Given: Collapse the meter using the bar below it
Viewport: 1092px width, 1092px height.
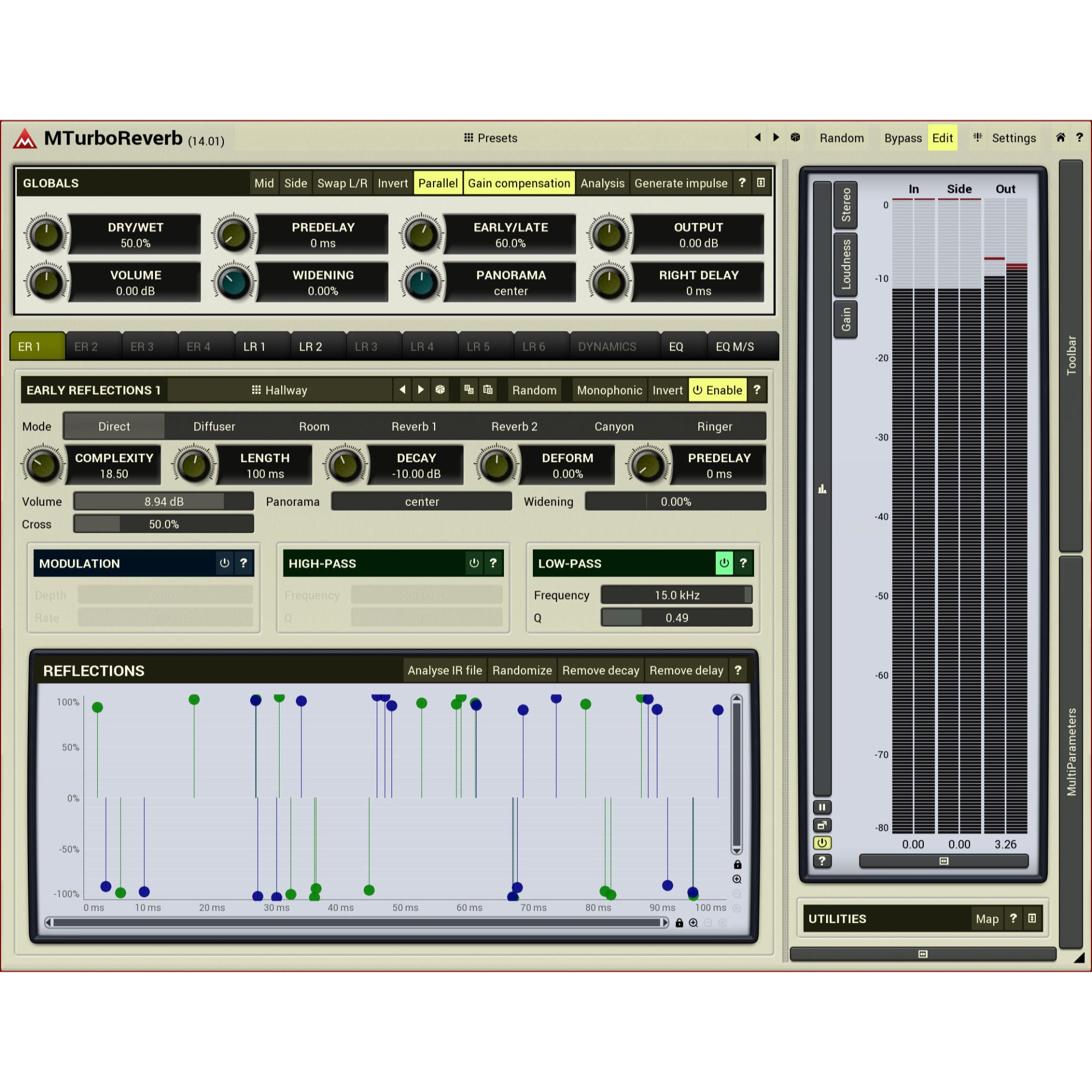Looking at the screenshot, I should (943, 861).
